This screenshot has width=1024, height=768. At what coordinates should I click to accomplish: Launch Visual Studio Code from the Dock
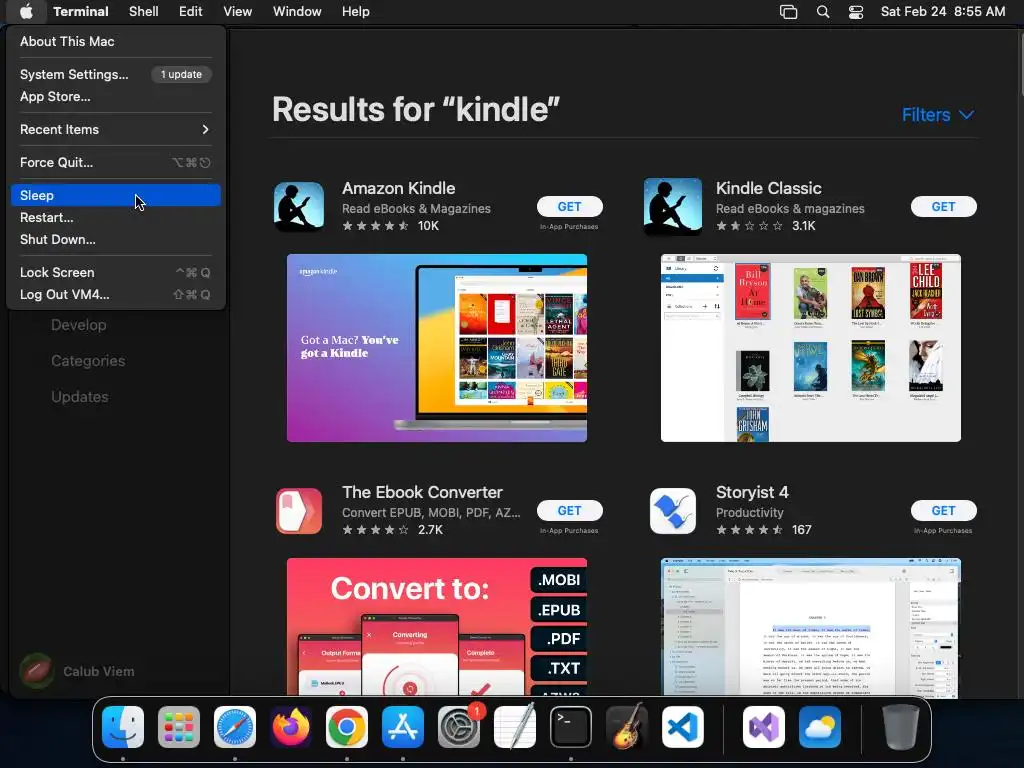click(x=683, y=727)
